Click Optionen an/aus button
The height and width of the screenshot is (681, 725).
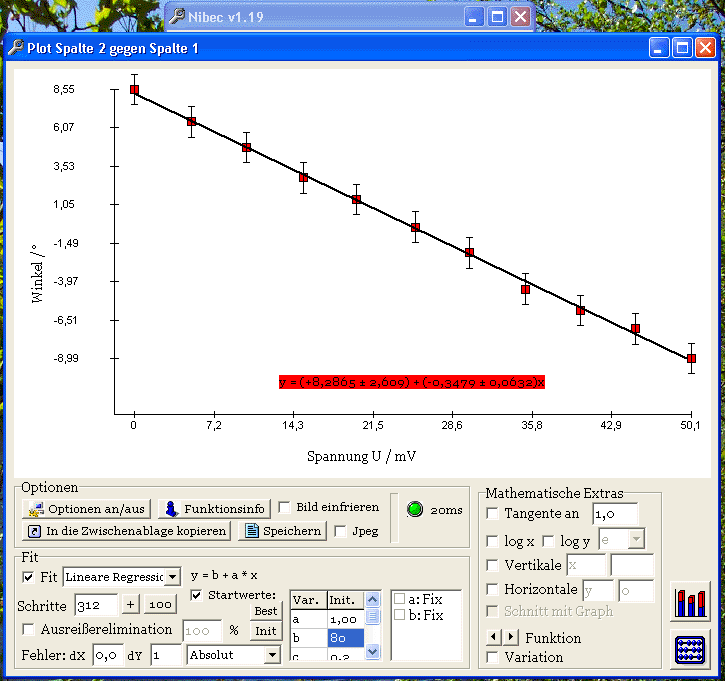pyautogui.click(x=86, y=509)
